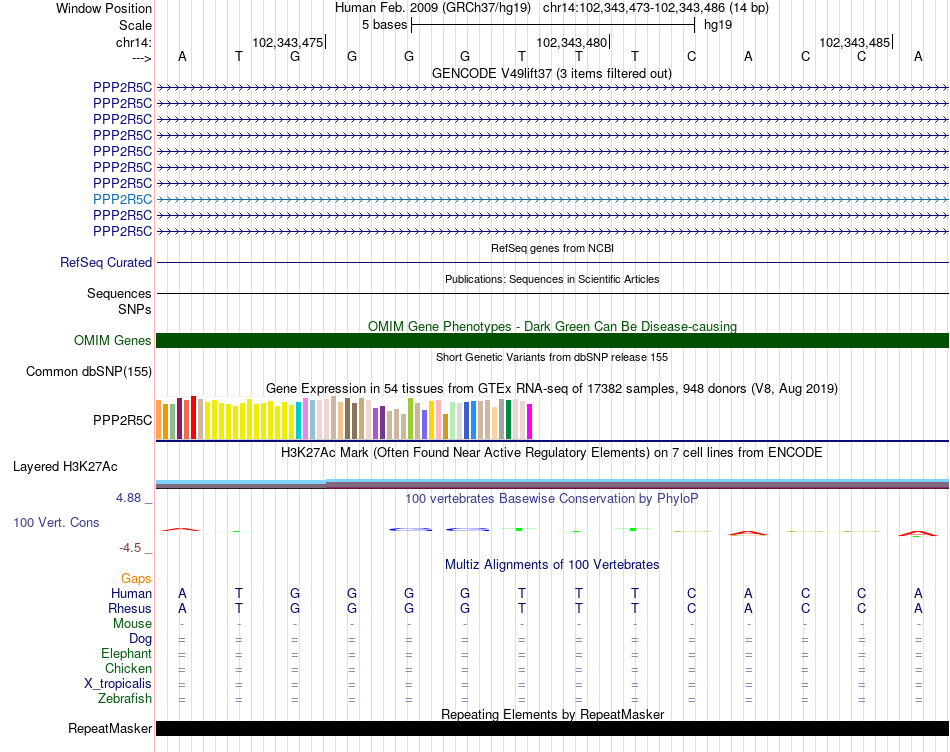Click the Zebrafish alignment row label

(125, 698)
